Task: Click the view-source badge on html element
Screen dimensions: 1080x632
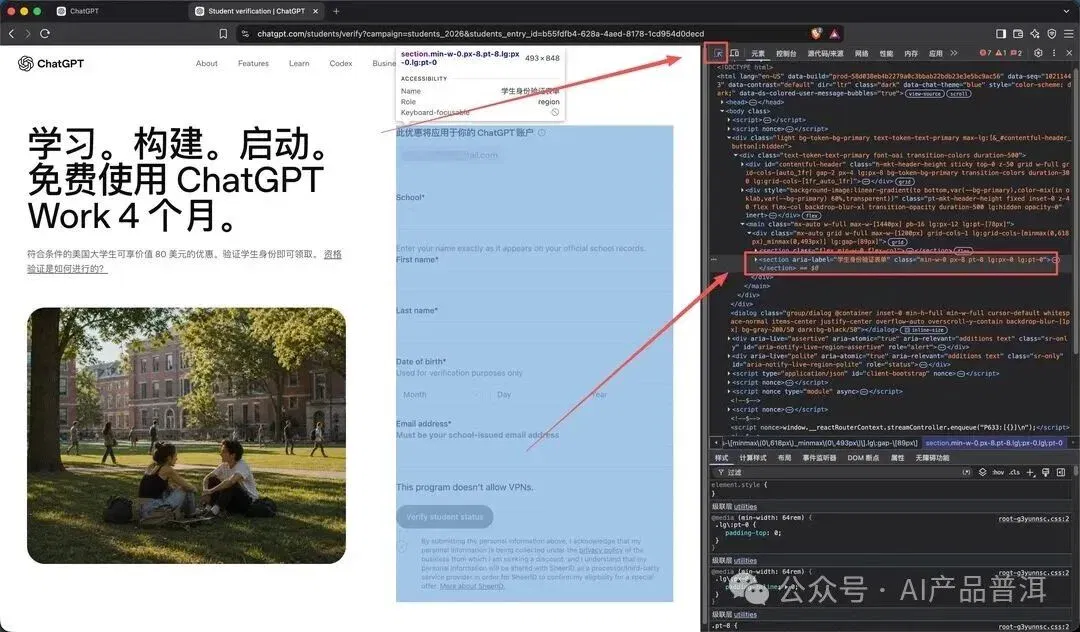Action: click(924, 94)
